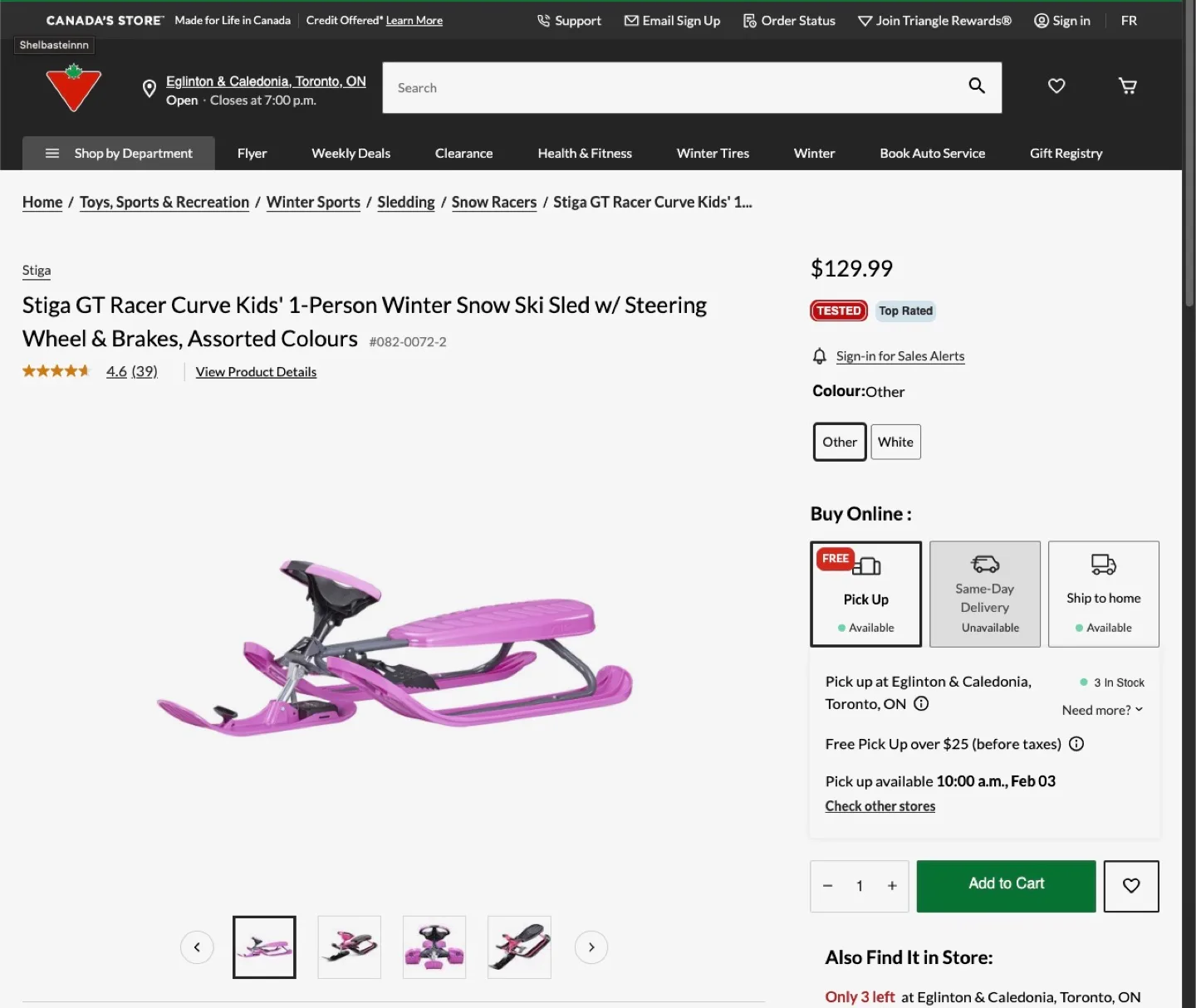Show next product image thumbnails

click(591, 947)
